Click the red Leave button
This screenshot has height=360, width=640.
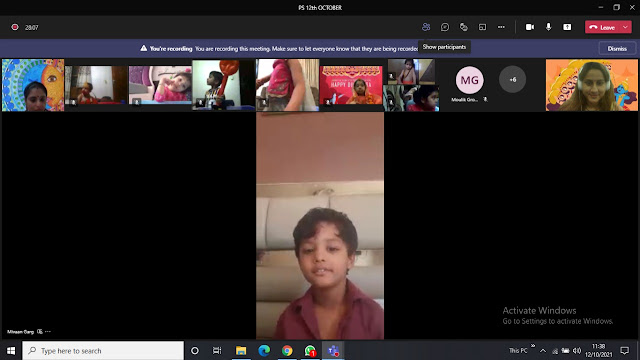click(603, 27)
